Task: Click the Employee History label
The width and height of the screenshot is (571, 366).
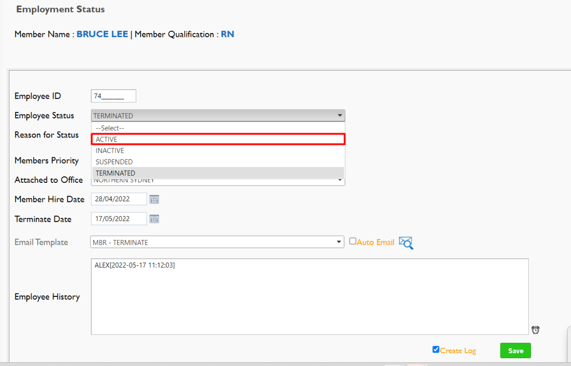Action: pos(47,297)
